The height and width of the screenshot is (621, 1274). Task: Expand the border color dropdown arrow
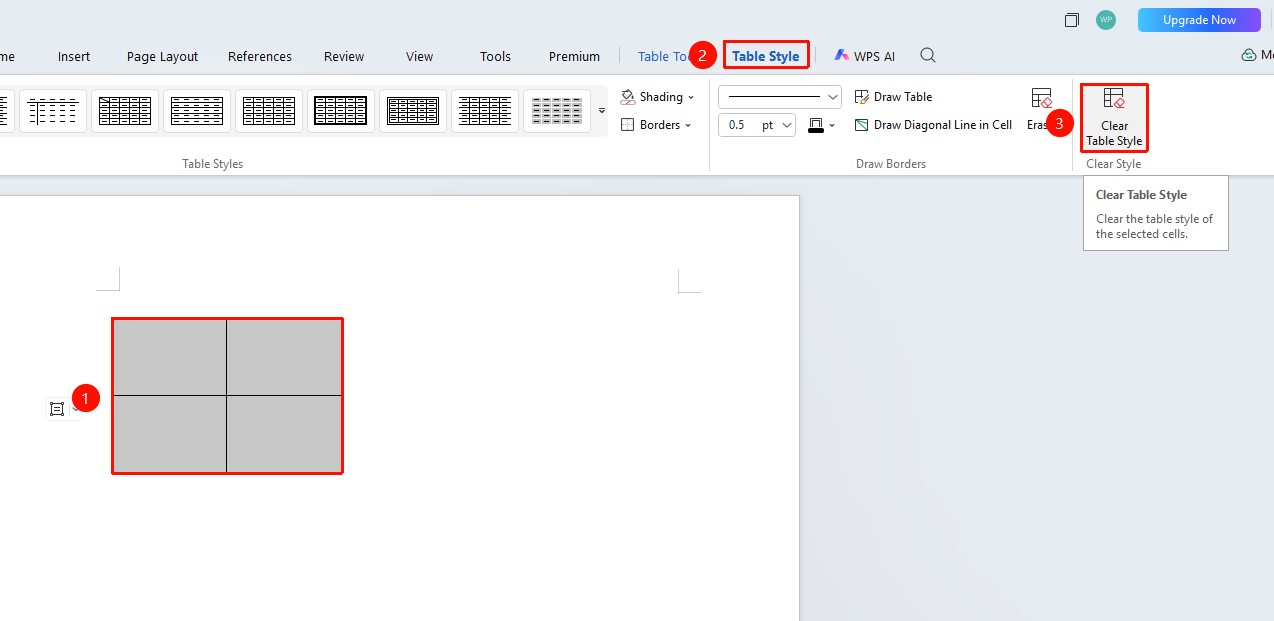[832, 126]
